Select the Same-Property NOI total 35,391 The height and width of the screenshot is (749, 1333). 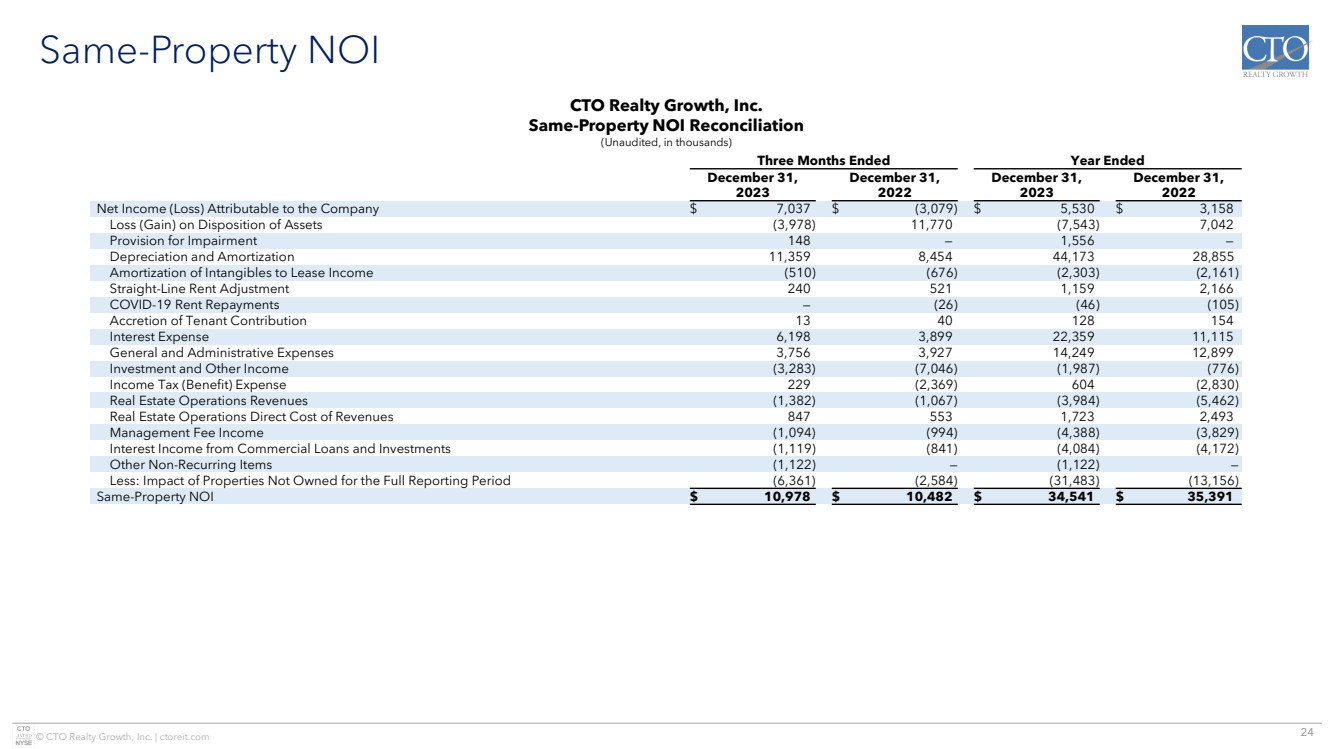tap(1213, 497)
